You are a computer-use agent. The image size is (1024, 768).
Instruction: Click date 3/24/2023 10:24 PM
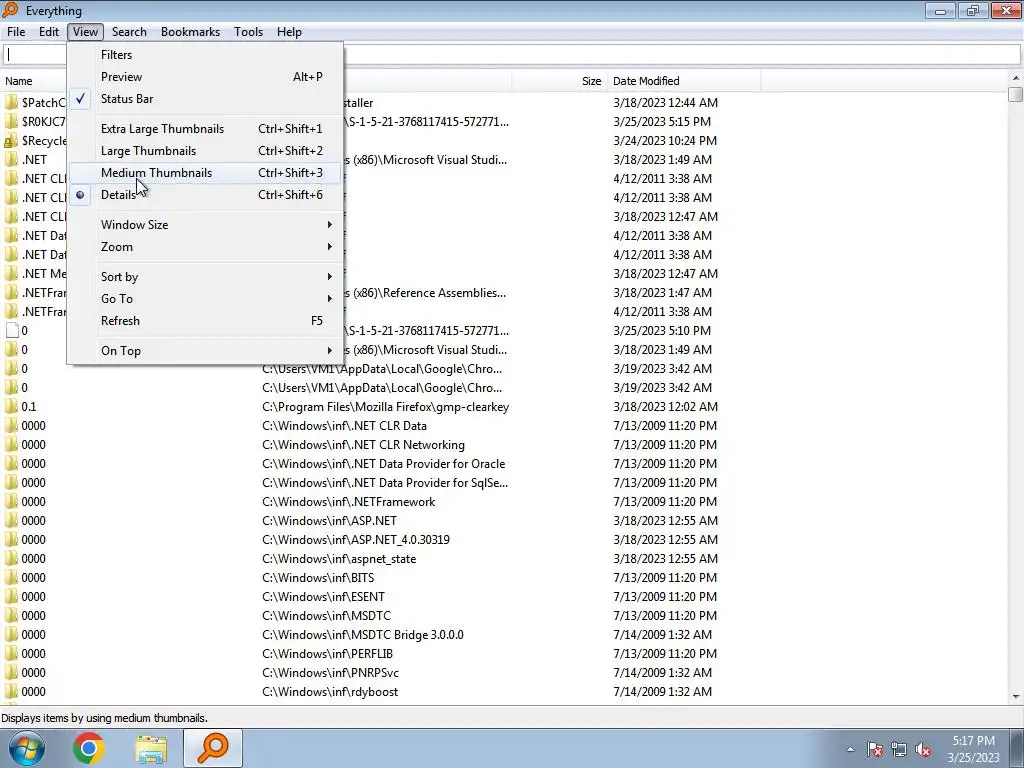pyautogui.click(x=665, y=140)
